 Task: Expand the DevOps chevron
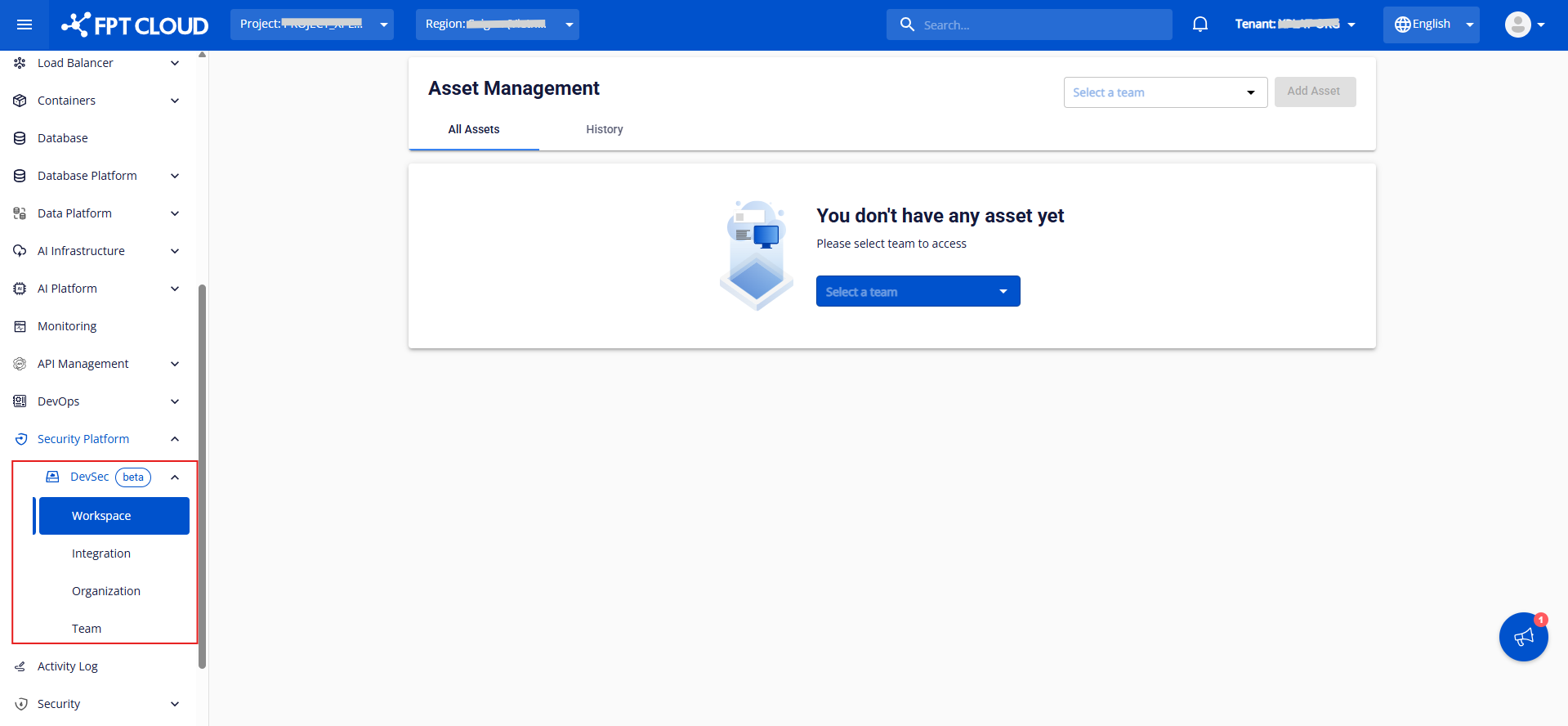(175, 401)
